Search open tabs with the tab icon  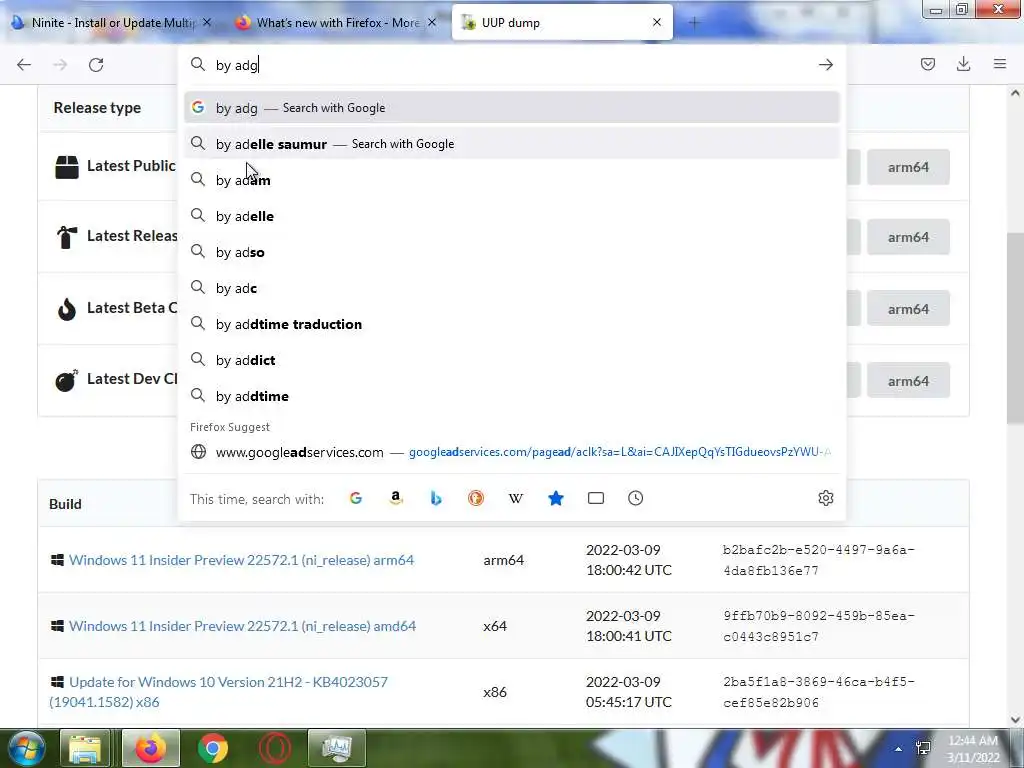pyautogui.click(x=596, y=498)
